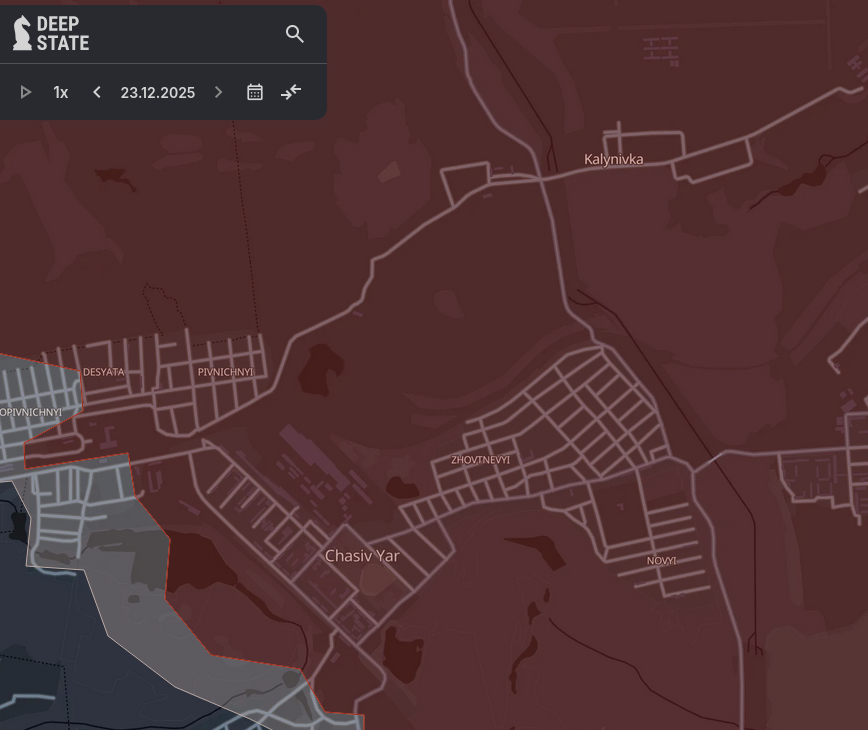The image size is (868, 730).
Task: Click the NOVYI district label
Action: (662, 561)
